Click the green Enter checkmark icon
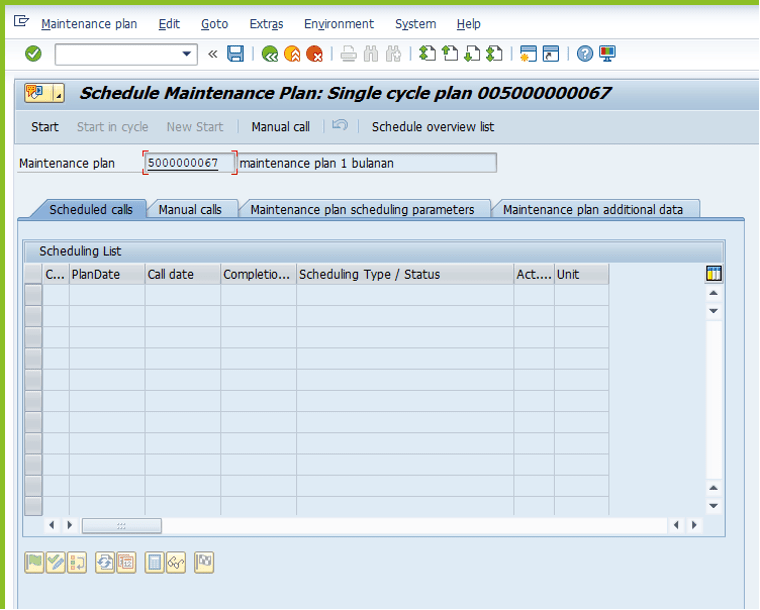Image resolution: width=760 pixels, height=610 pixels. click(x=33, y=54)
